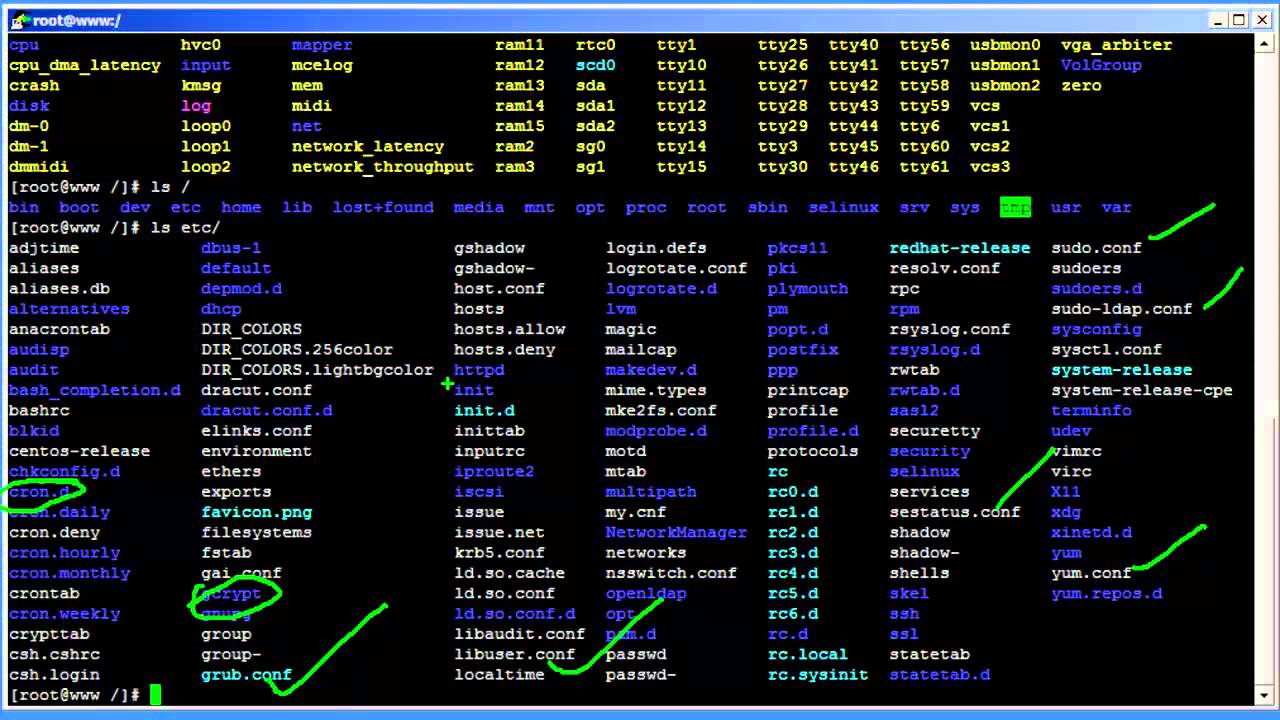Click the 'vga_arbiter' device entry
Image resolution: width=1280 pixels, height=720 pixels.
(1117, 45)
